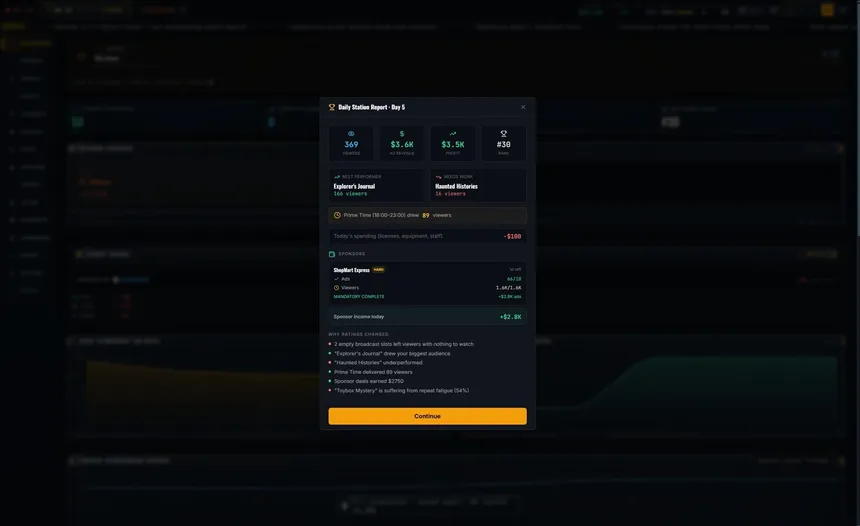Select the $3.6K ad revenue value
860x526 pixels.
click(x=402, y=144)
